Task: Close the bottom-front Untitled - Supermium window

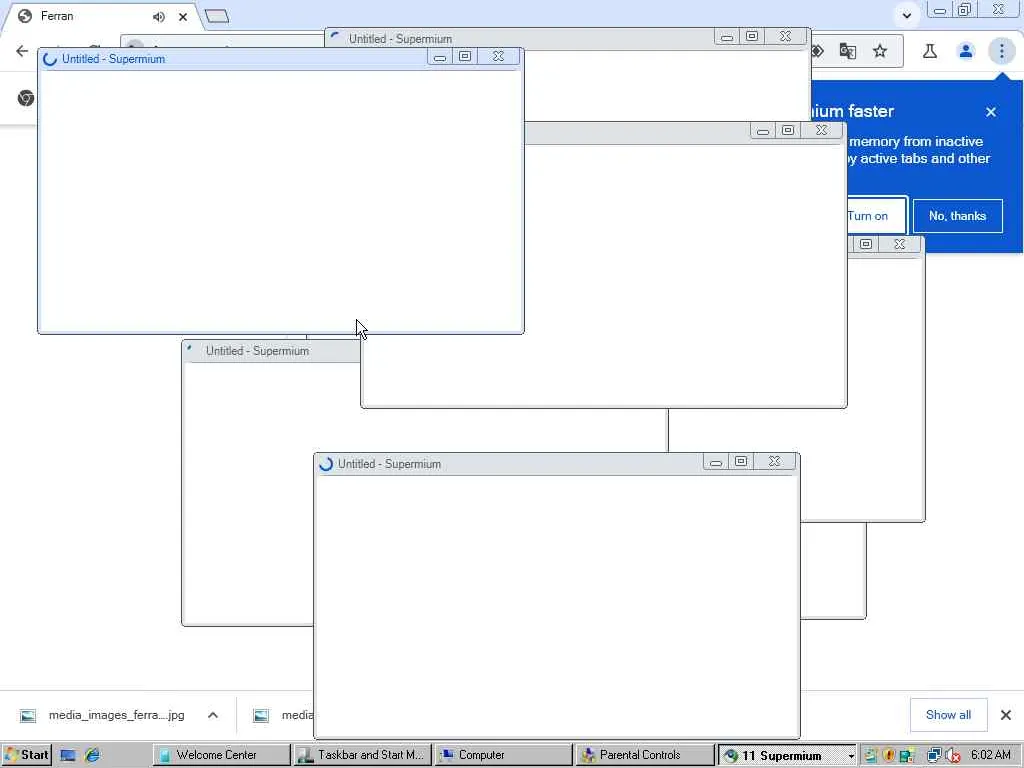Action: tap(775, 462)
